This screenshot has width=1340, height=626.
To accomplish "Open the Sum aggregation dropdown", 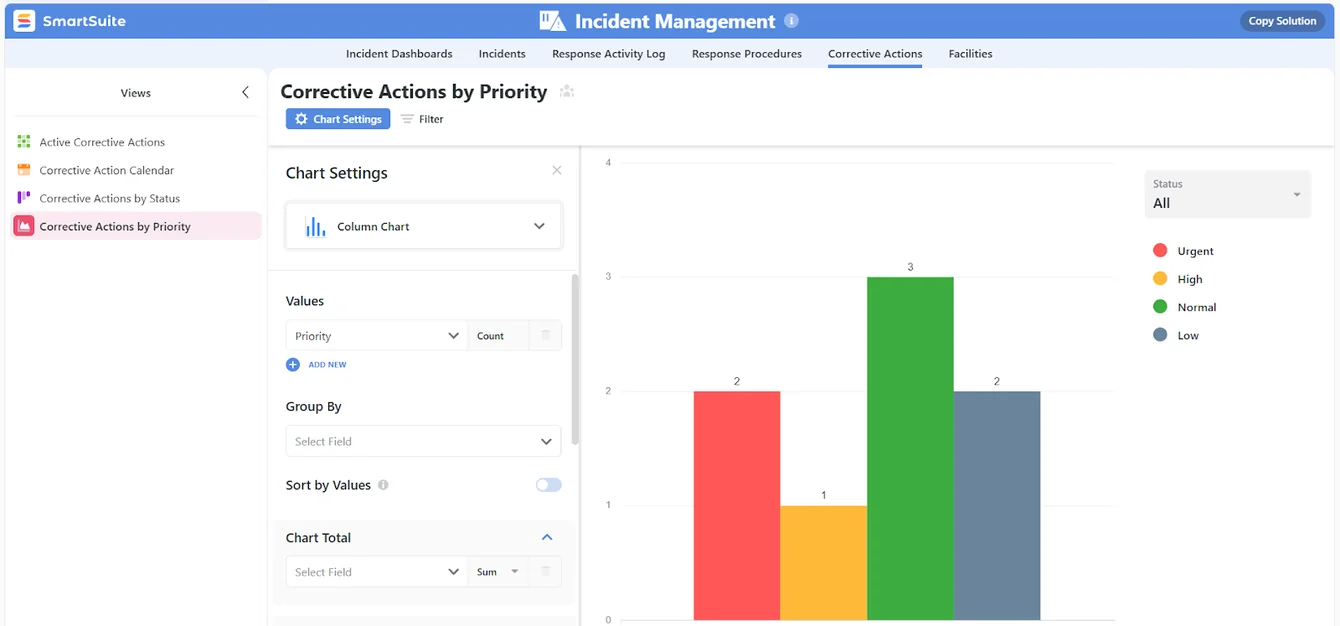I will click(498, 572).
